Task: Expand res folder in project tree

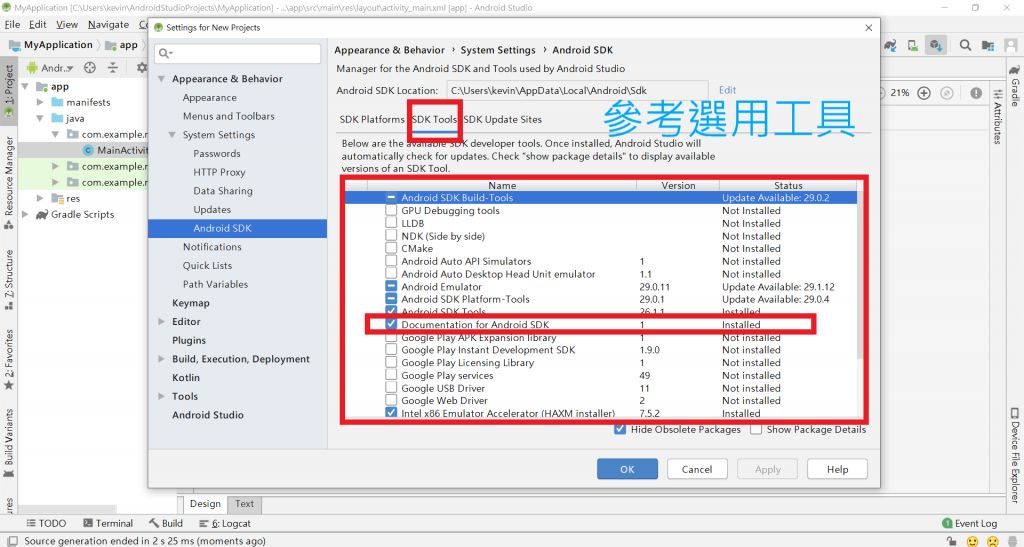Action: (40, 198)
